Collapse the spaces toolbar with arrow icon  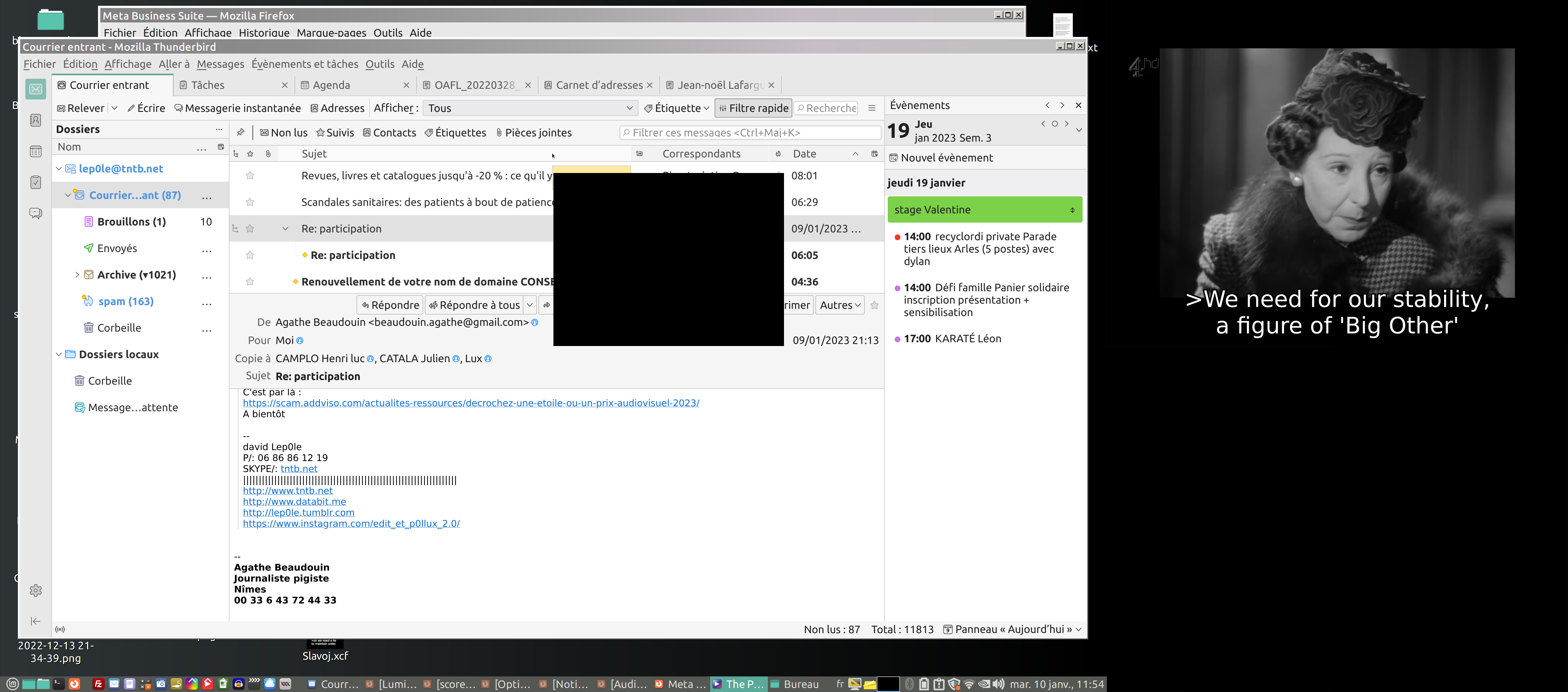(36, 621)
